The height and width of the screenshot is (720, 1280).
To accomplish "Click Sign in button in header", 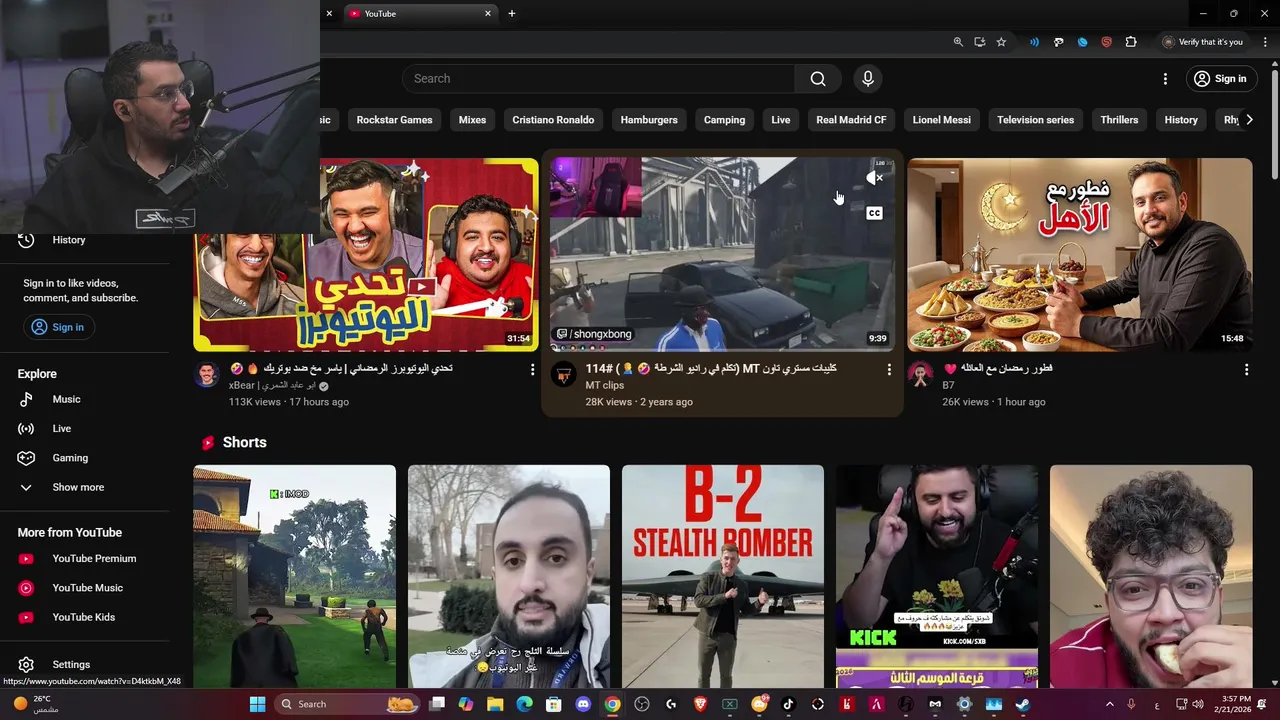I will coord(1220,79).
